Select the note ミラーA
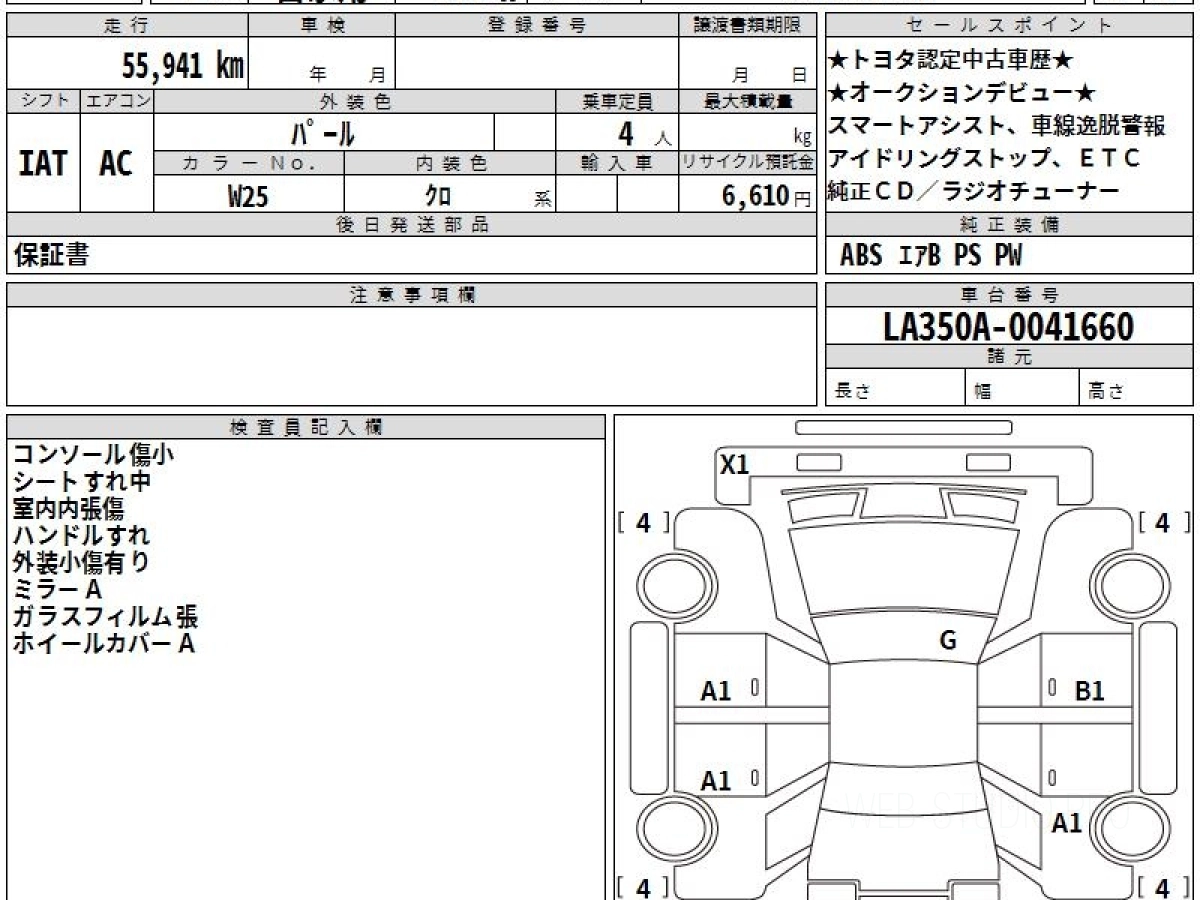1200x900 pixels. (57, 590)
